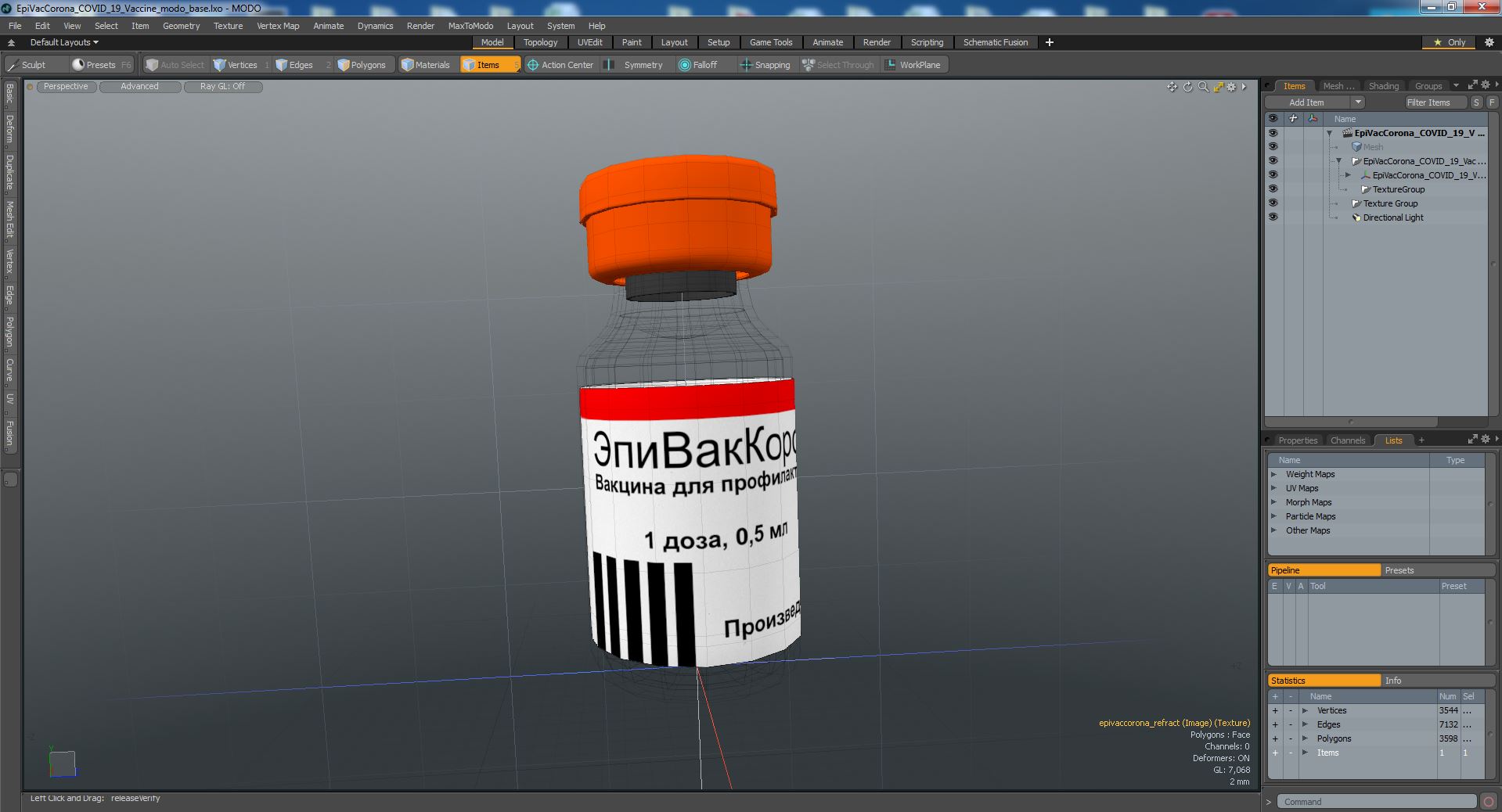Viewport: 1502px width, 812px height.
Task: Open the Add Item dropdown arrow
Action: point(1358,102)
